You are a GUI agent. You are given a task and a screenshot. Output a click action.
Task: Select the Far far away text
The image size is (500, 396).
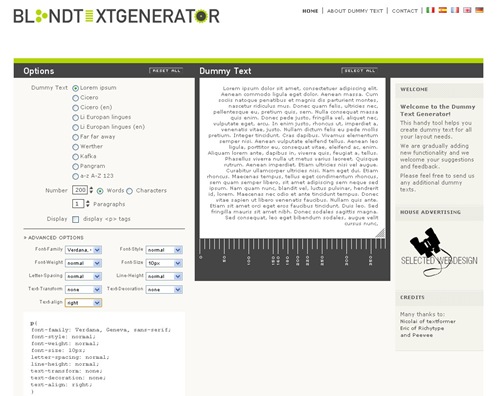76,137
